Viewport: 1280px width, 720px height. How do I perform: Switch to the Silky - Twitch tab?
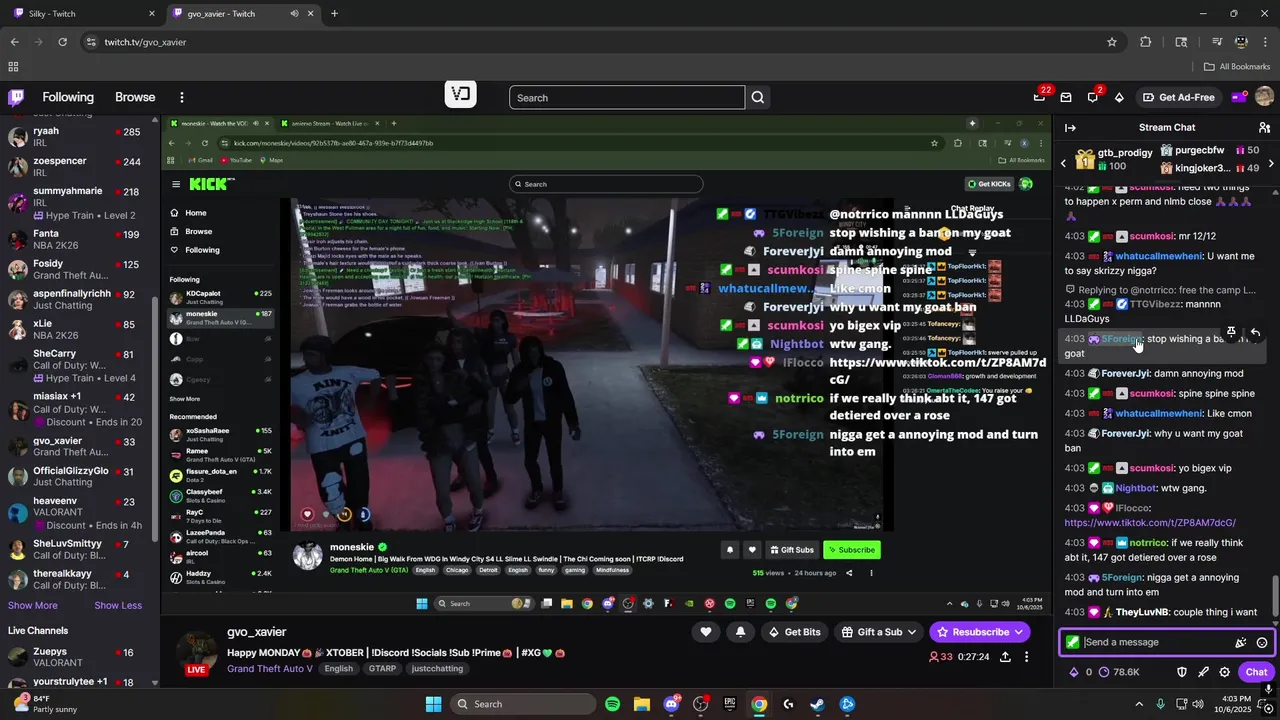tap(83, 14)
